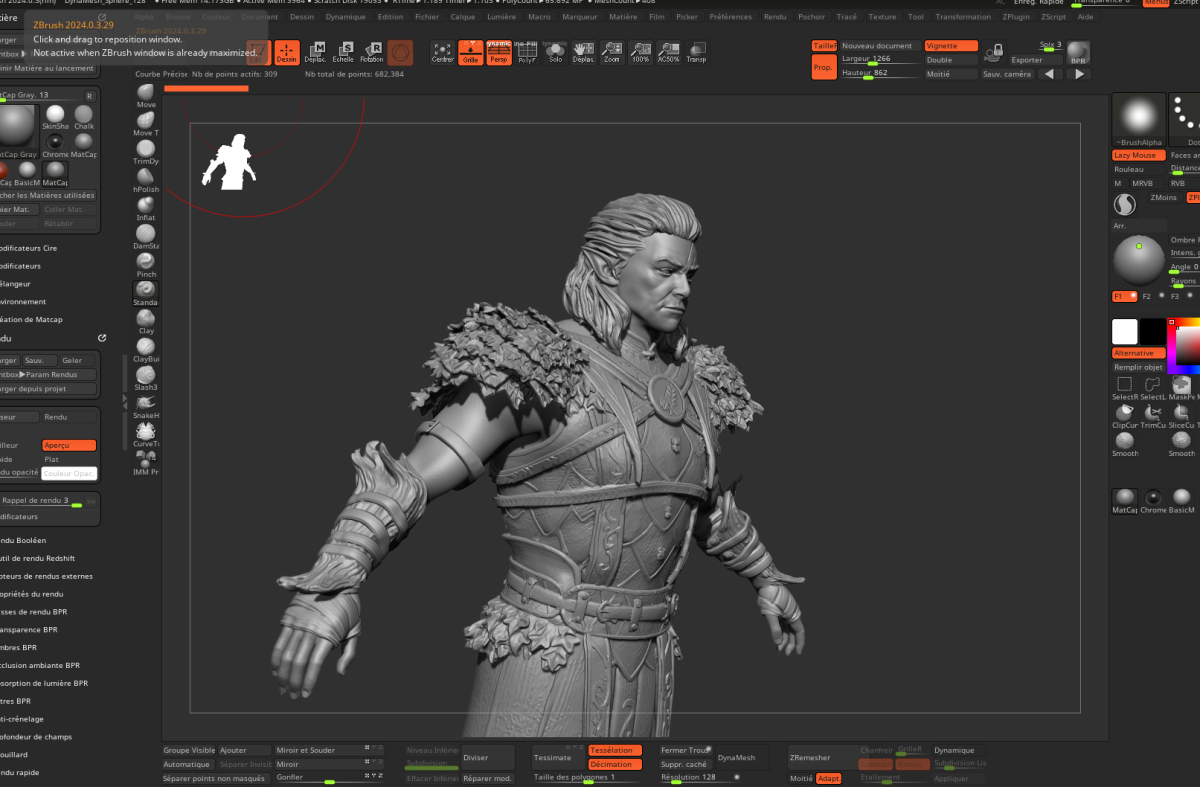The image size is (1200, 787).
Task: Click the Sauv. caméra button
Action: [x=1007, y=74]
